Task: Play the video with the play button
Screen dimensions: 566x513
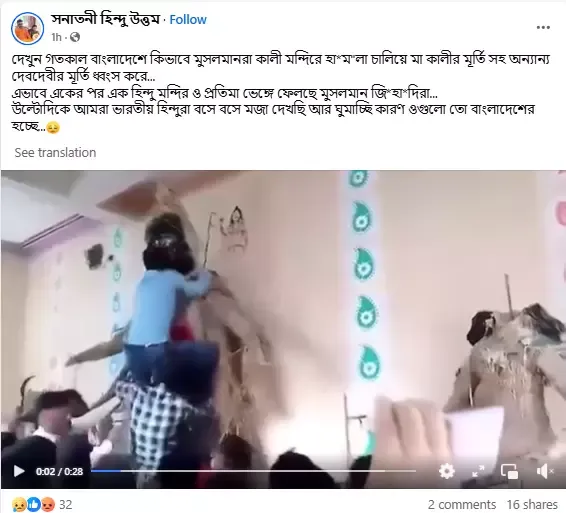Action: click(x=19, y=471)
